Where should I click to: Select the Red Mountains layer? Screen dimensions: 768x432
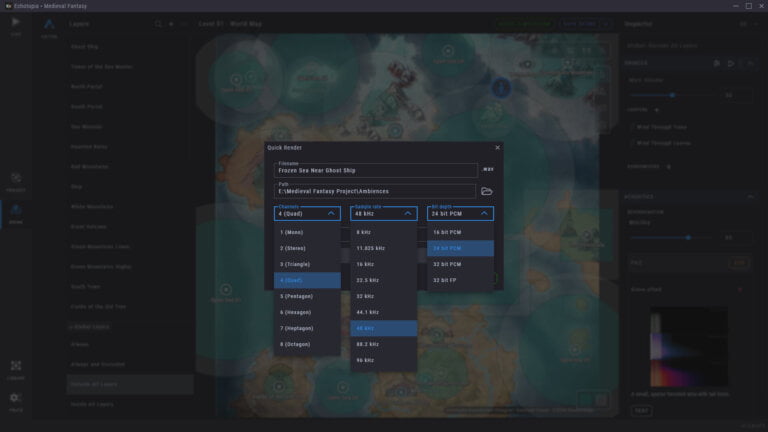tap(130, 167)
